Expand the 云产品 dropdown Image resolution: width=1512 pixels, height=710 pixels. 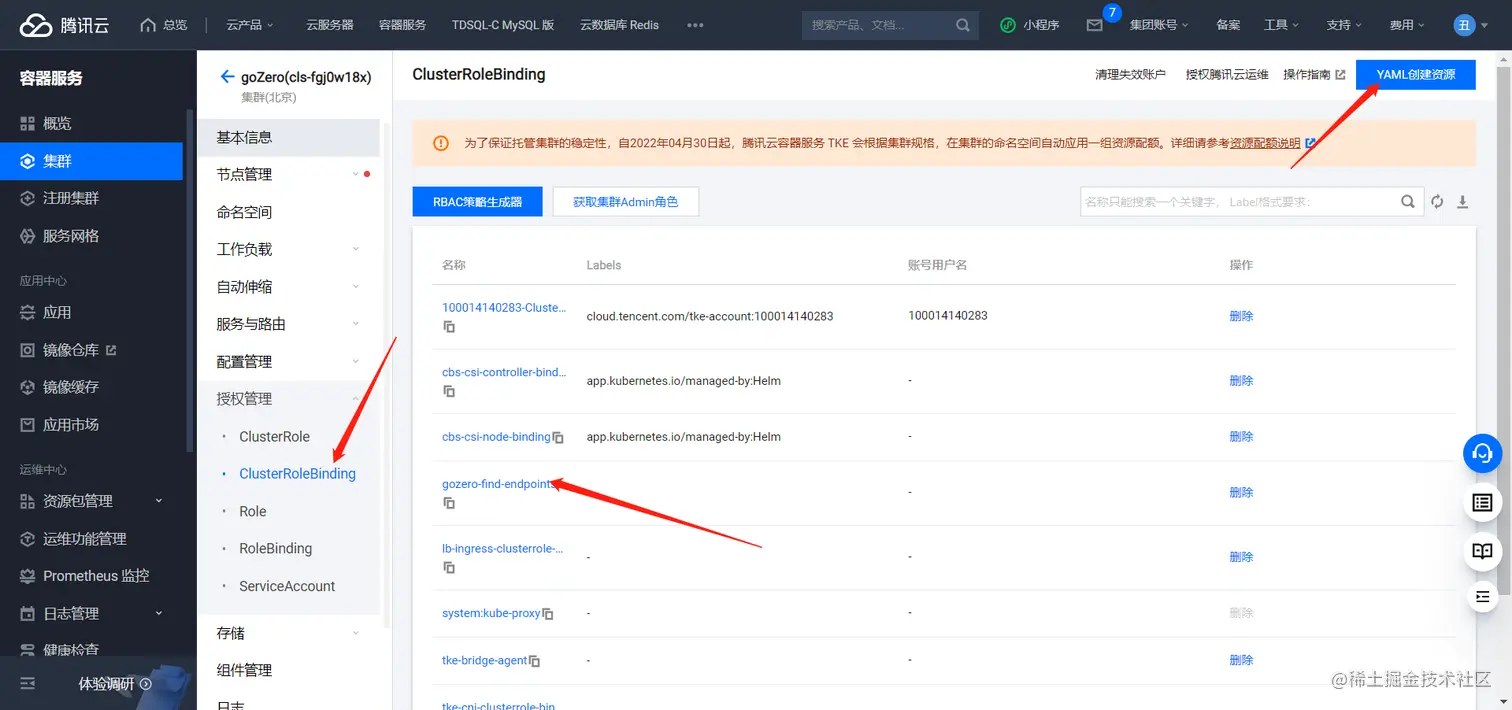[x=250, y=25]
